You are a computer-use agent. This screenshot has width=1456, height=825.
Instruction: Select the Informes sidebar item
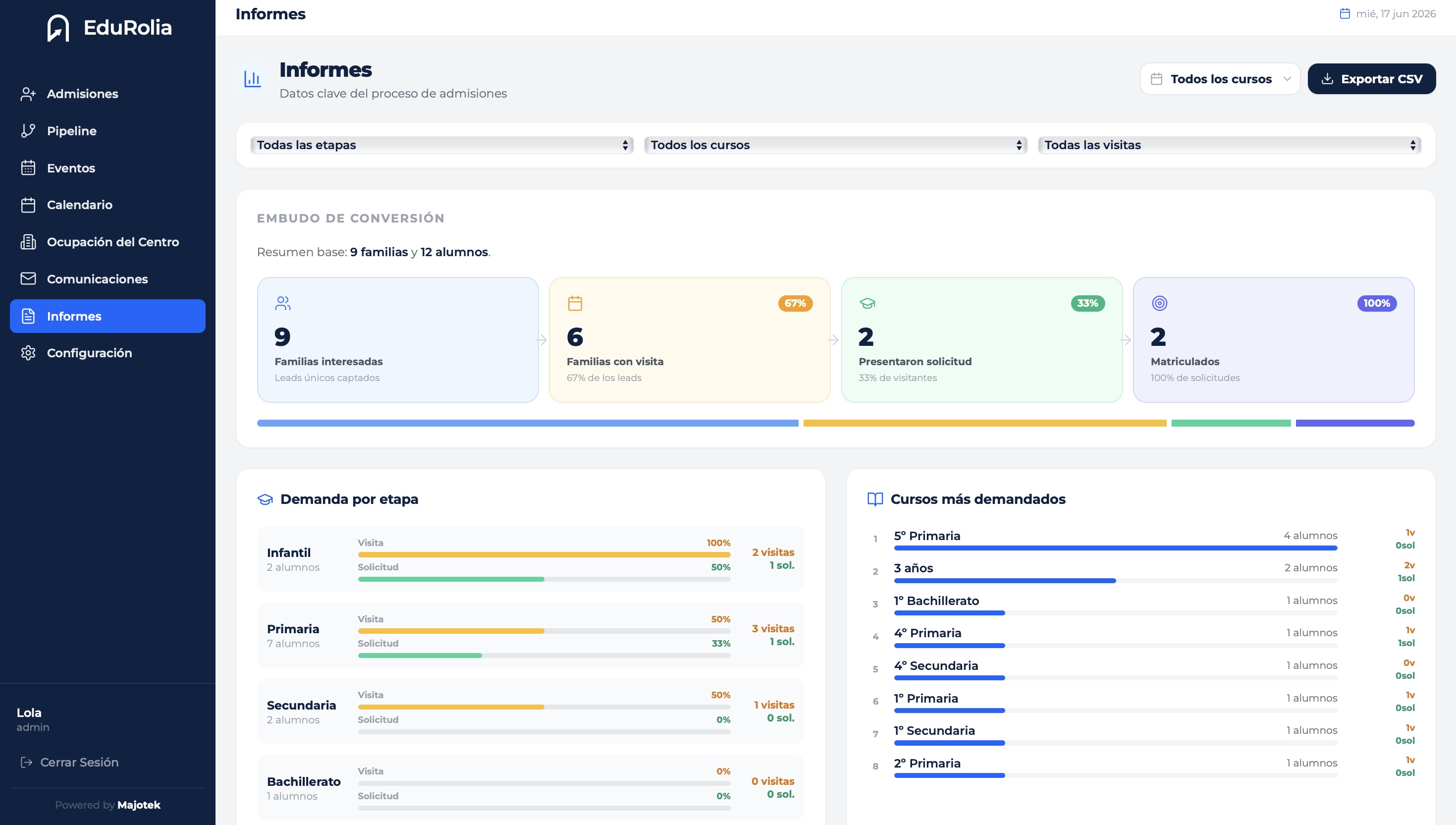[x=108, y=316]
